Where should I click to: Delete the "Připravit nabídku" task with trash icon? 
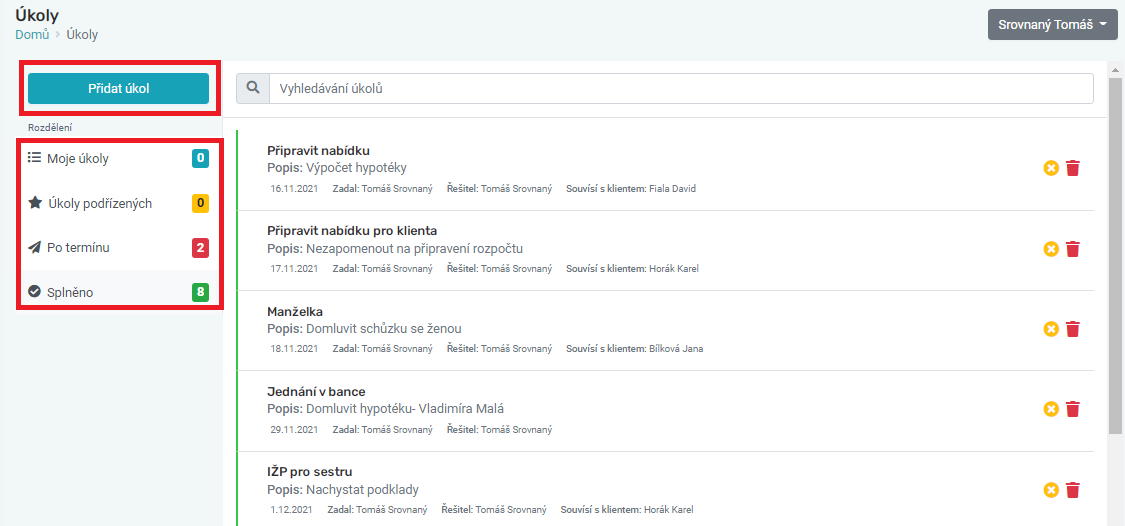coord(1073,169)
